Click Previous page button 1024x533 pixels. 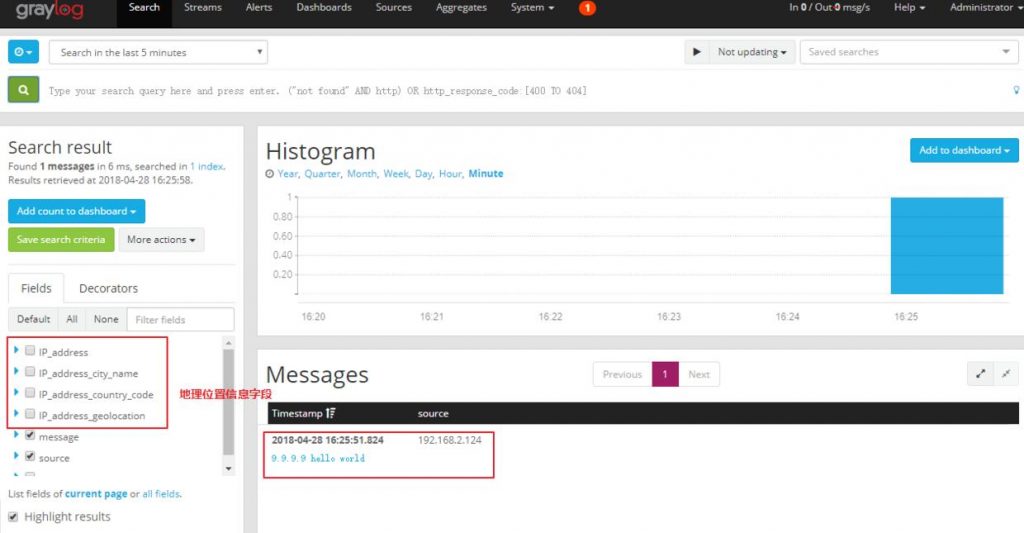622,374
